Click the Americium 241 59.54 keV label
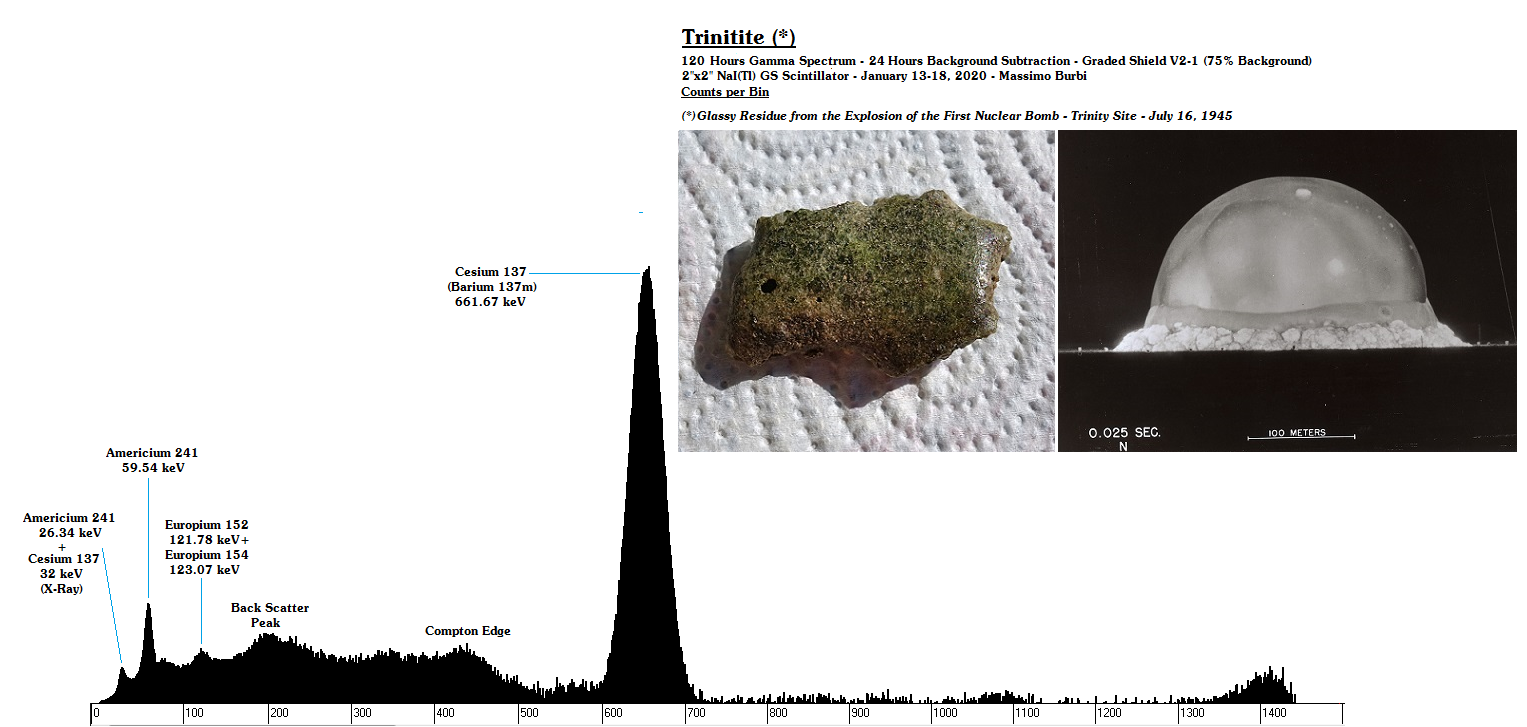The height and width of the screenshot is (727, 1527). pyautogui.click(x=152, y=460)
